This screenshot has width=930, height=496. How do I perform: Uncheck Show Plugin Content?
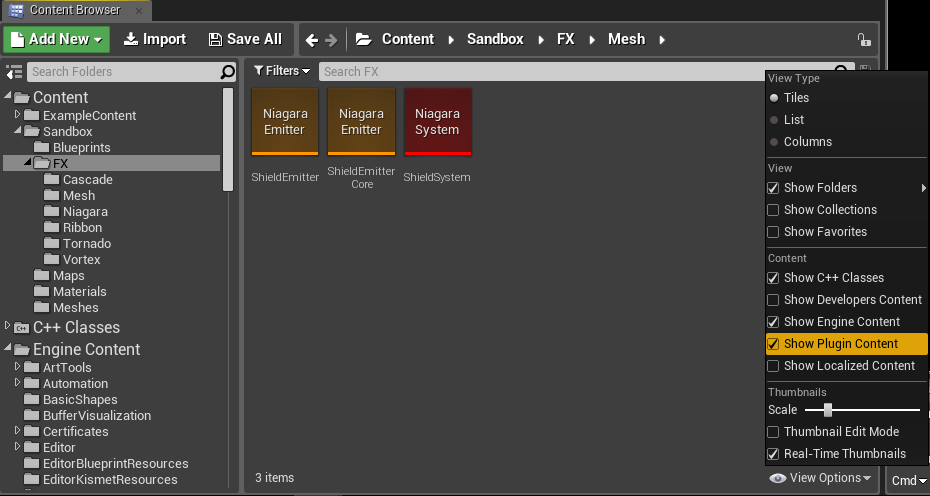[773, 344]
